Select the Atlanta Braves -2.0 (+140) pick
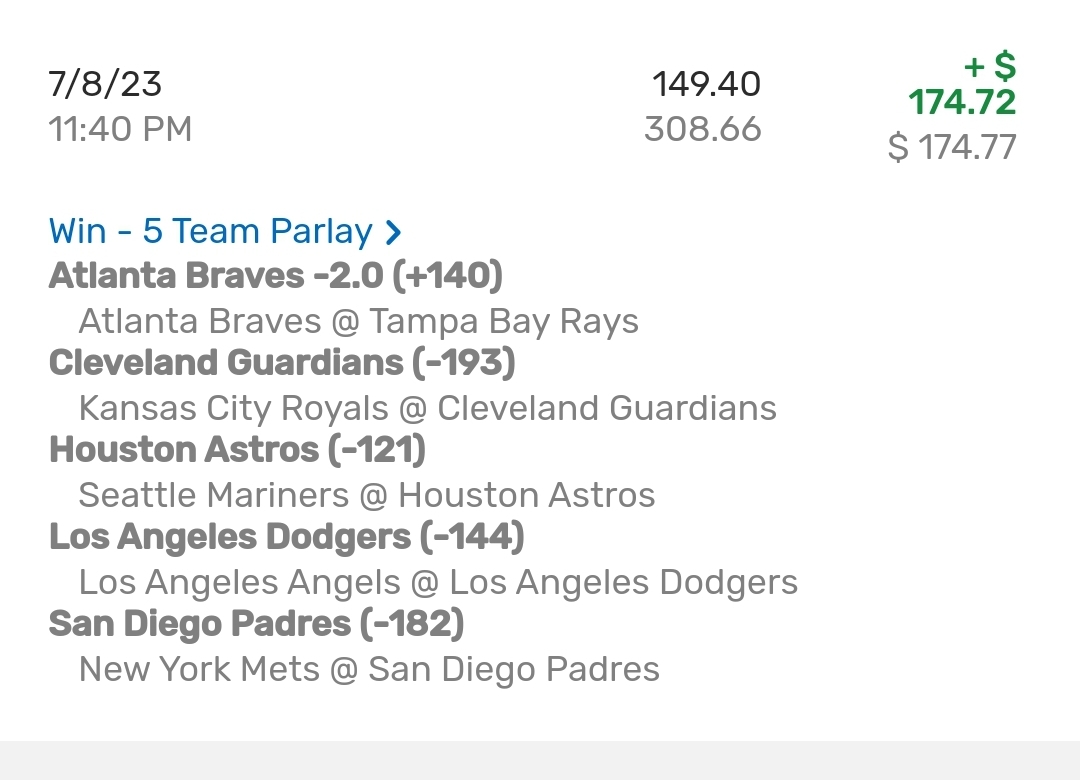The width and height of the screenshot is (1080, 780). click(276, 275)
